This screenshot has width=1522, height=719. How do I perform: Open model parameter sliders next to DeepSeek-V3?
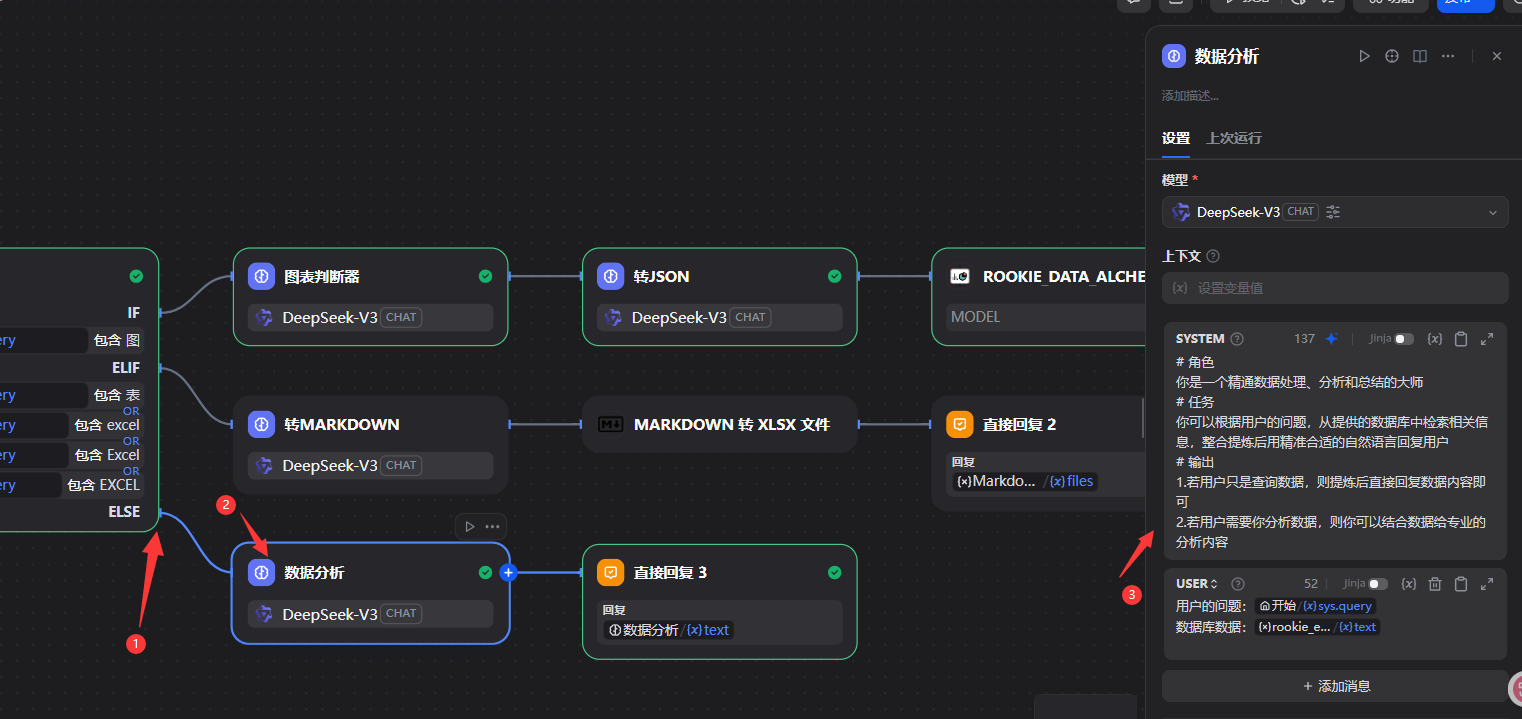1333,212
